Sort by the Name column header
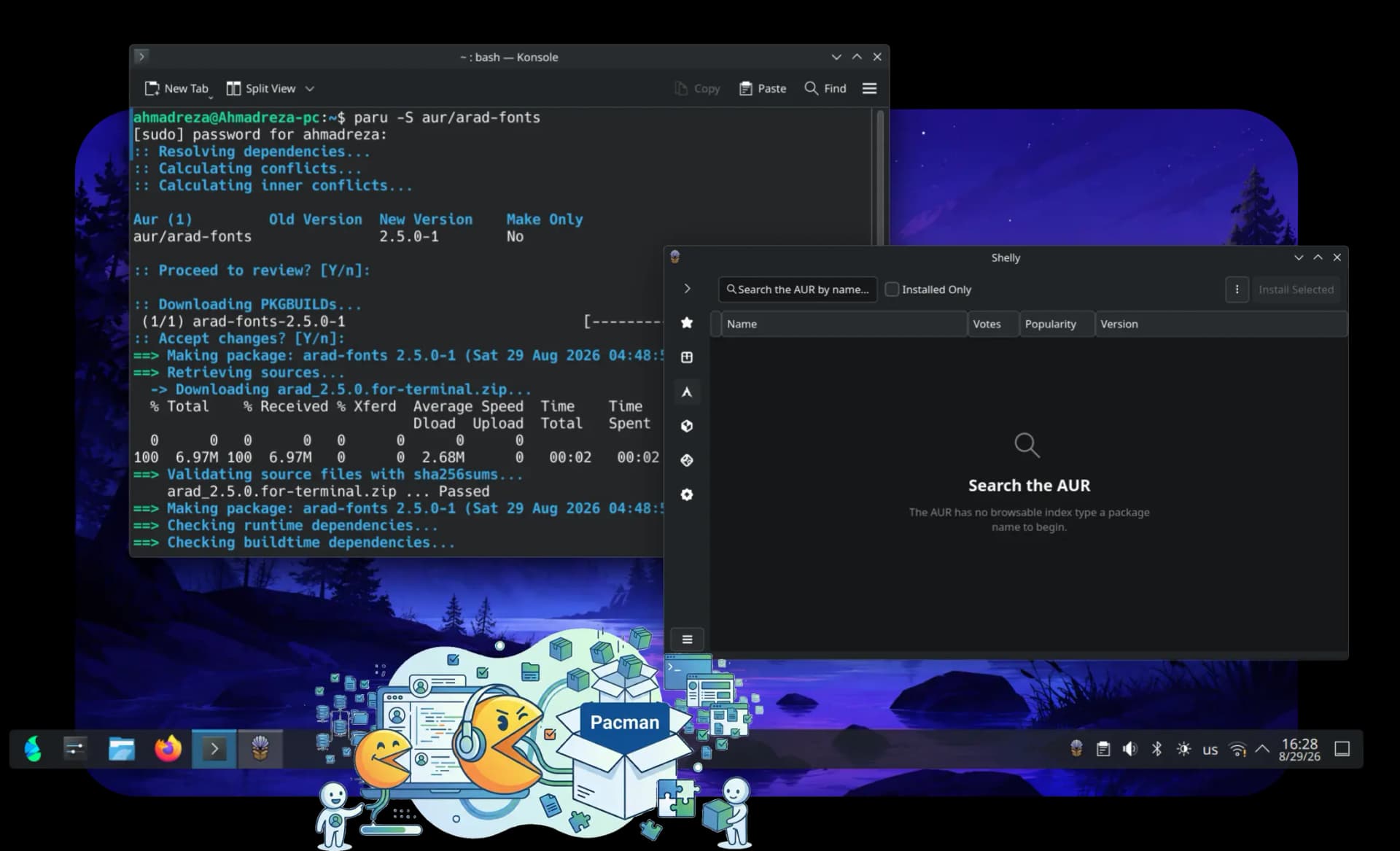 [844, 324]
